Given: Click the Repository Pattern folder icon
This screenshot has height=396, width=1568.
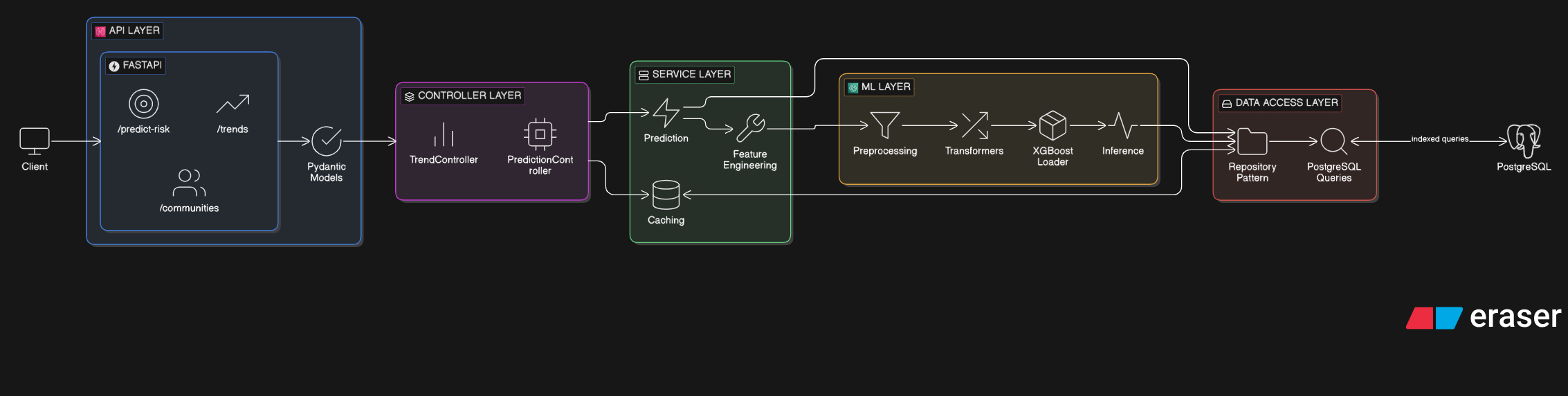Looking at the screenshot, I should coord(1252,141).
